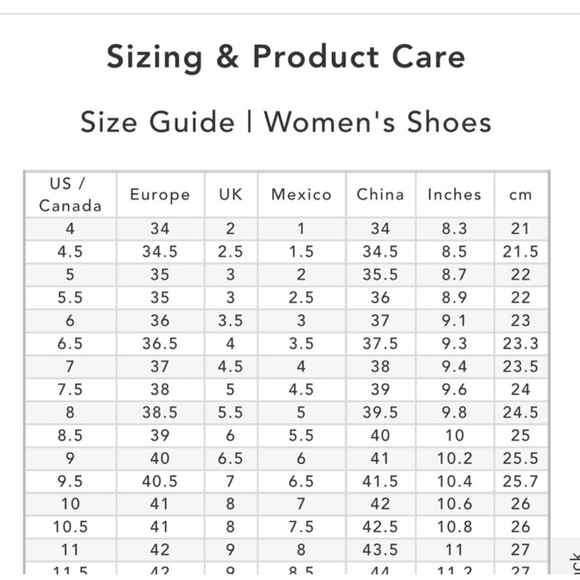The height and width of the screenshot is (580, 580).
Task: Click the partially visible Feedback side tab
Action: [x=570, y=559]
